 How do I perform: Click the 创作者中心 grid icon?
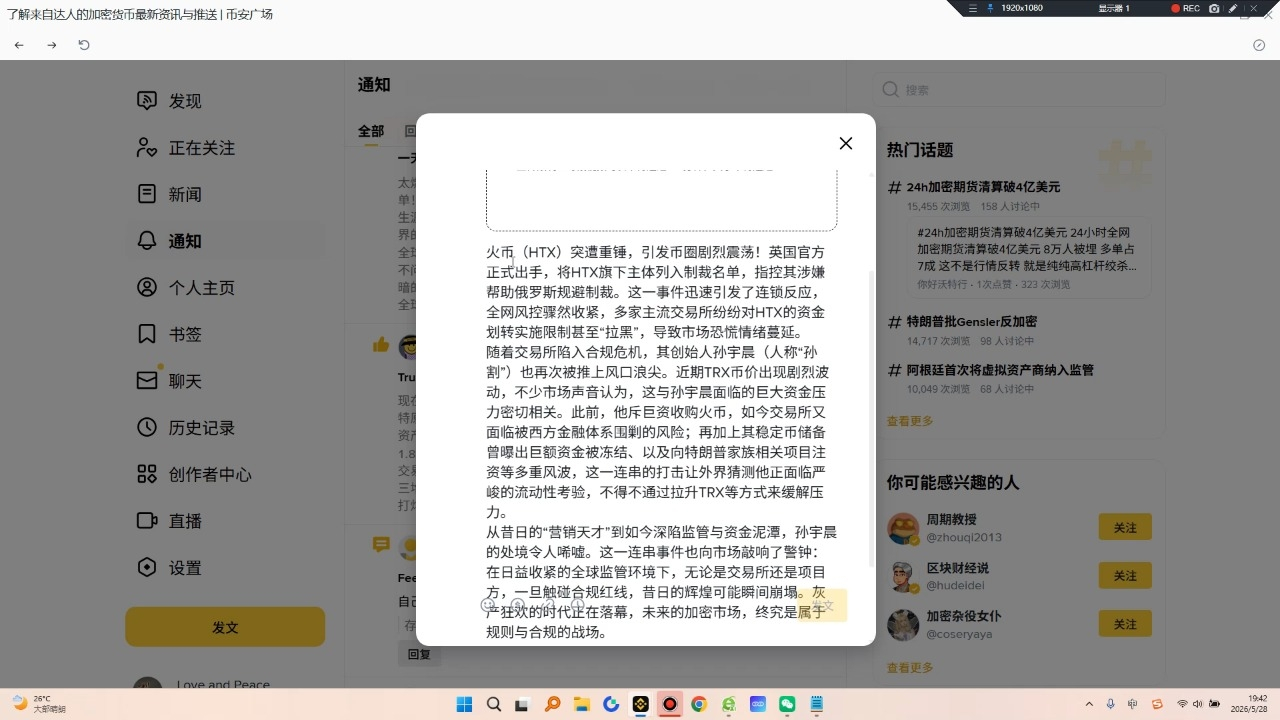(x=147, y=474)
